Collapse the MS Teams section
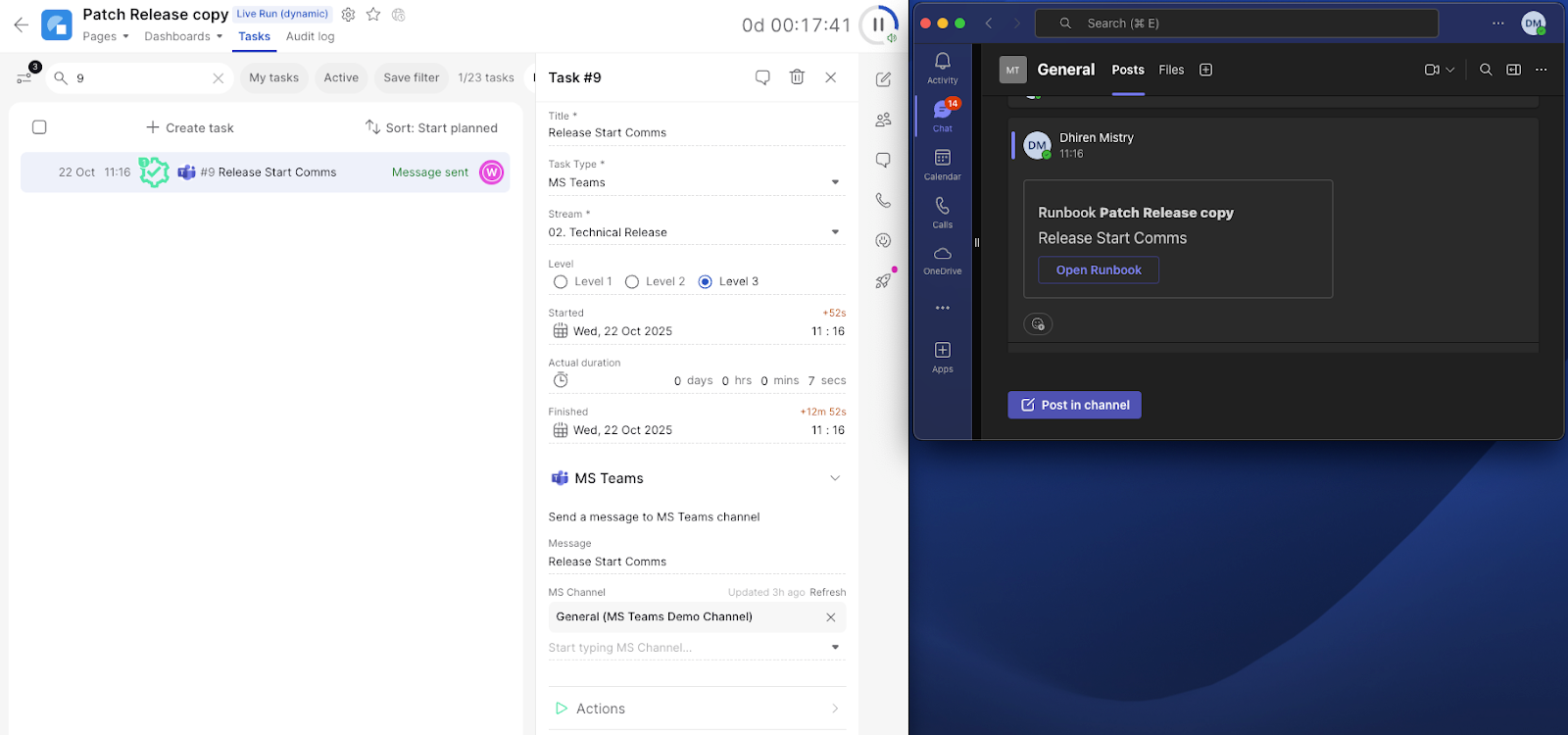The height and width of the screenshot is (735, 1568). (835, 478)
